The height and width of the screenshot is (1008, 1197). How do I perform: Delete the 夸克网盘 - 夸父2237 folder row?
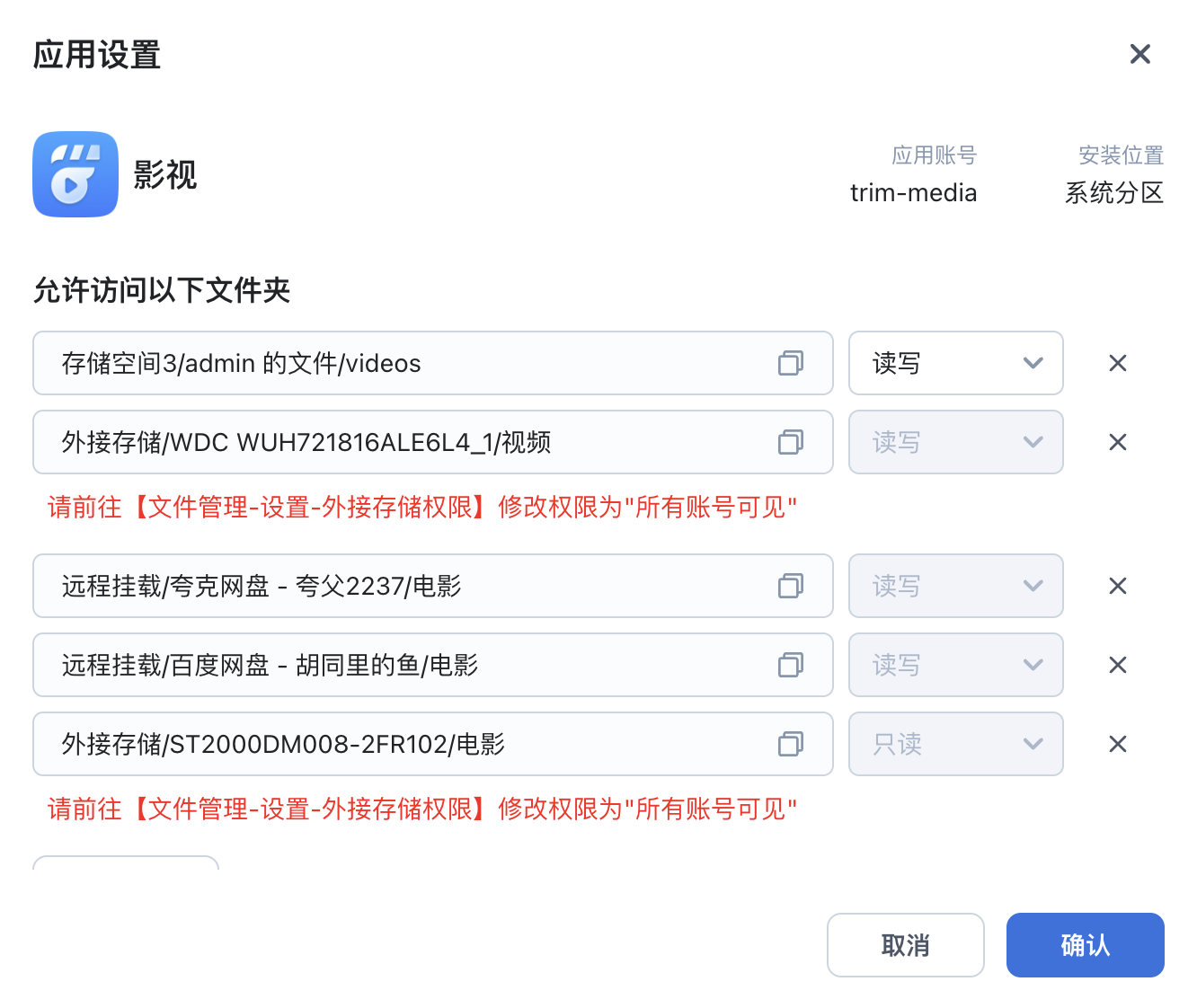click(x=1118, y=586)
